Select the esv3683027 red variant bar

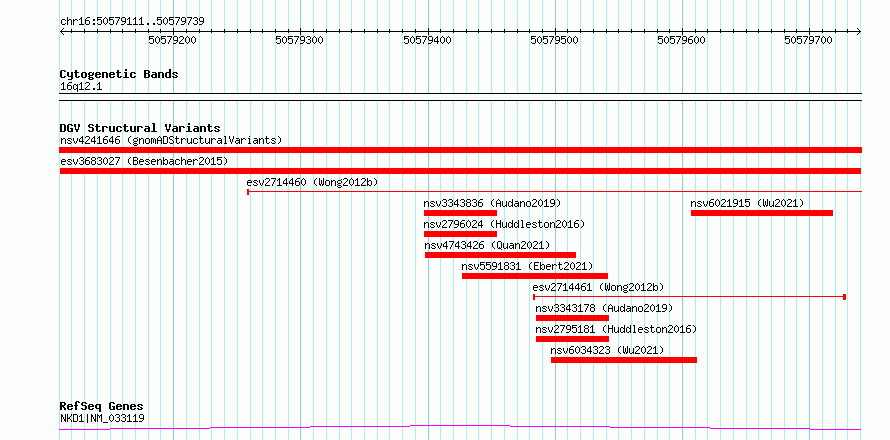tap(460, 171)
